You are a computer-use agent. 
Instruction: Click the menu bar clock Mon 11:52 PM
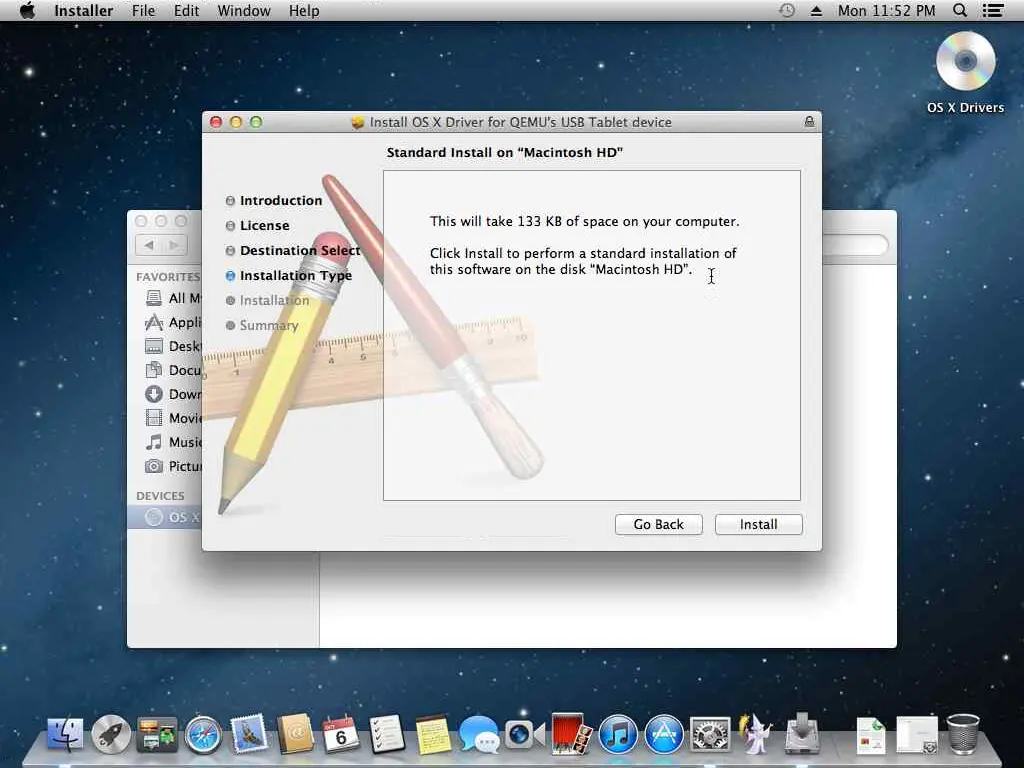pos(886,10)
